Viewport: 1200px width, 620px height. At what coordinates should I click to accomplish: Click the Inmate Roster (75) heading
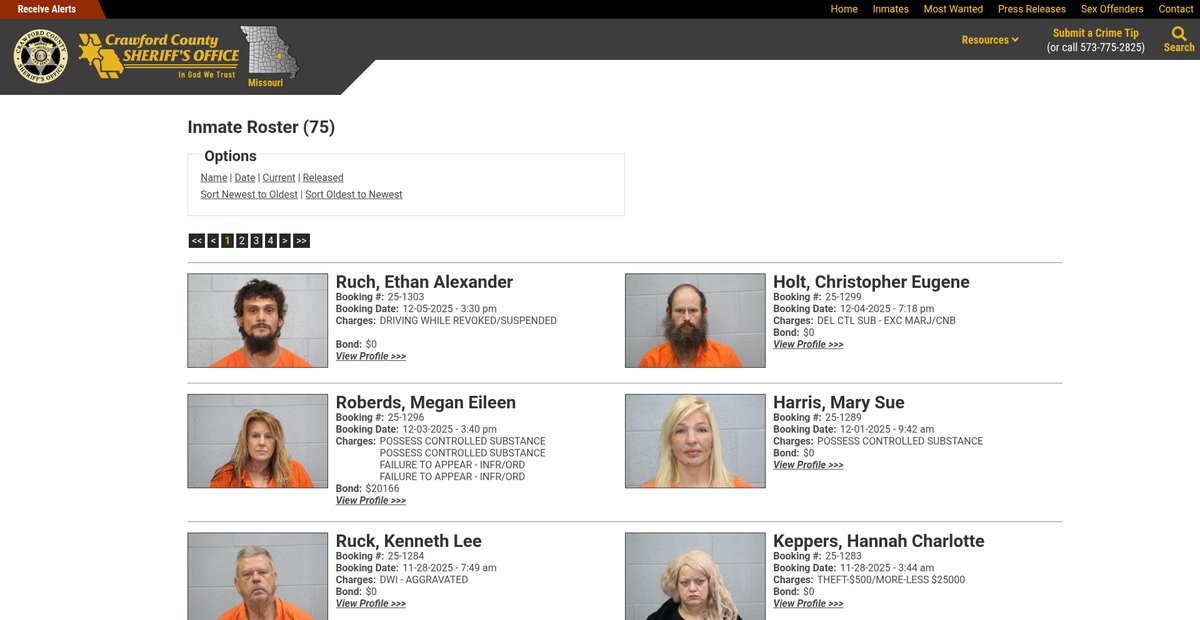261,127
